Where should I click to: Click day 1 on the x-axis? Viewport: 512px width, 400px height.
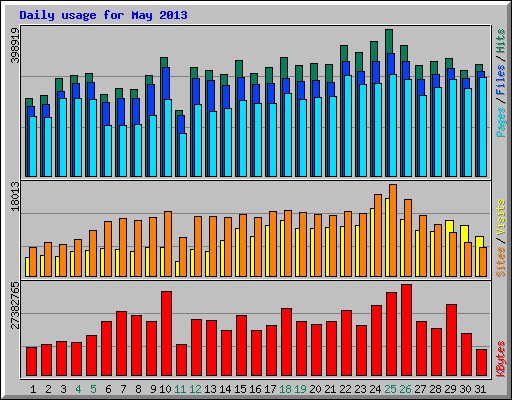coord(33,389)
